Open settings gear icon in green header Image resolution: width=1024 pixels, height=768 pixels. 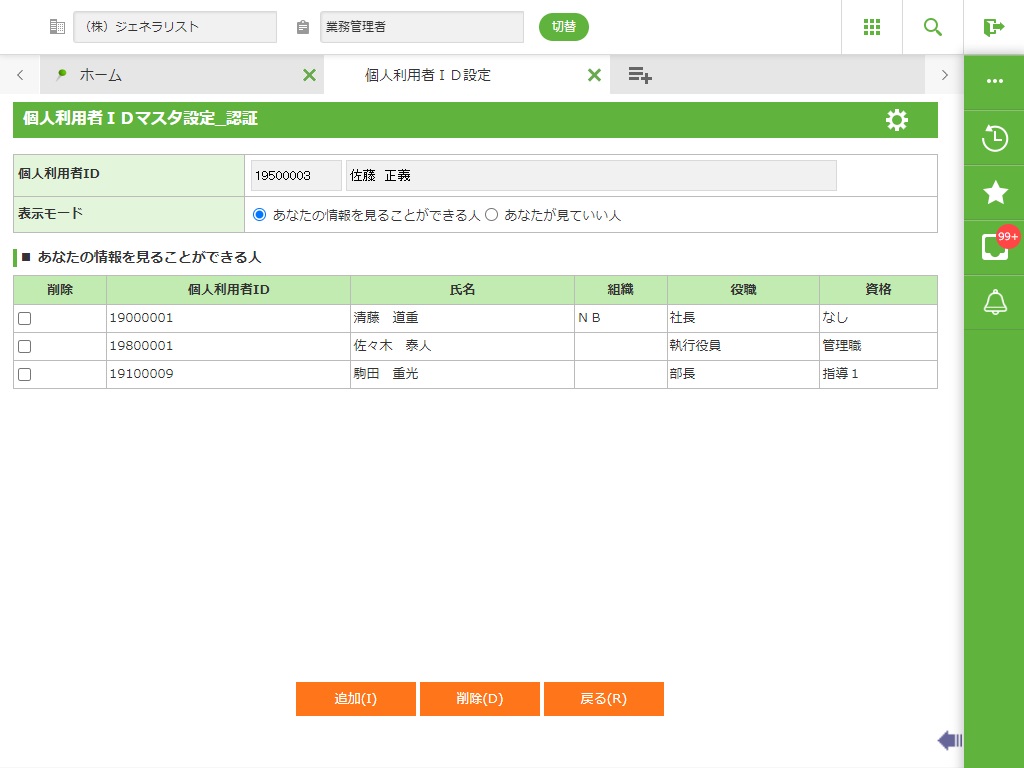point(897,120)
